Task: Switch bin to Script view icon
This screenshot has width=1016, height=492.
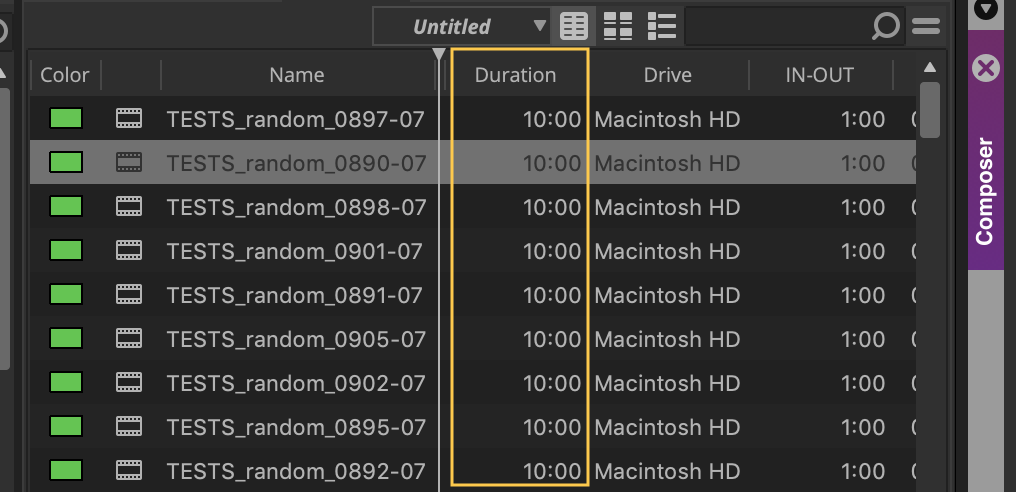Action: [662, 26]
